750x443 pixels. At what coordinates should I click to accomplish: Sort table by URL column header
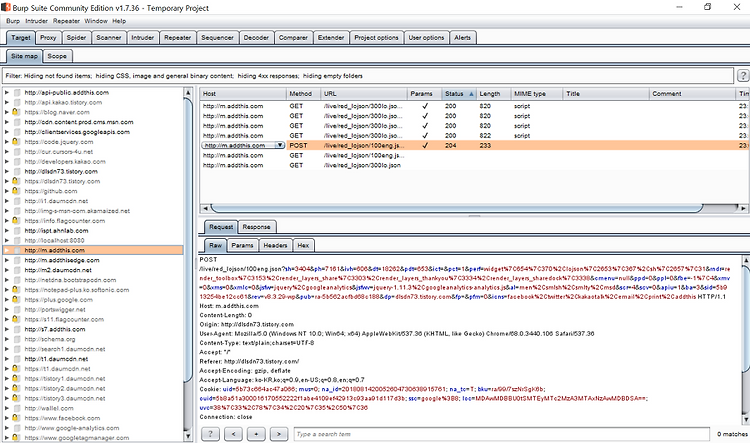364,94
